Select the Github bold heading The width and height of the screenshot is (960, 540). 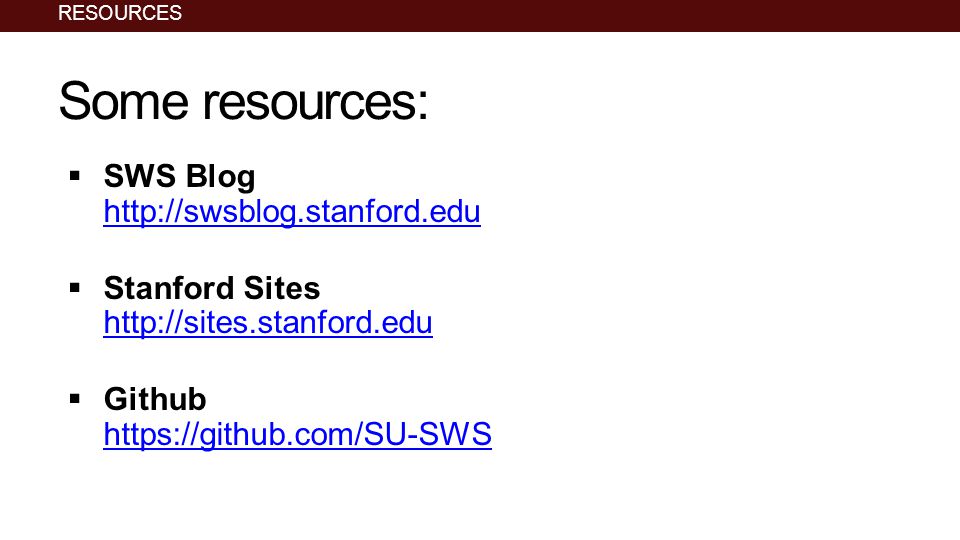coord(155,399)
